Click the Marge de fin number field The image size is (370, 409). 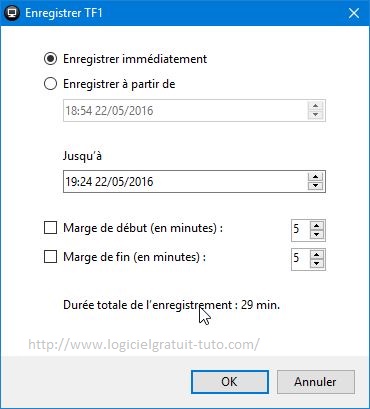tap(301, 259)
